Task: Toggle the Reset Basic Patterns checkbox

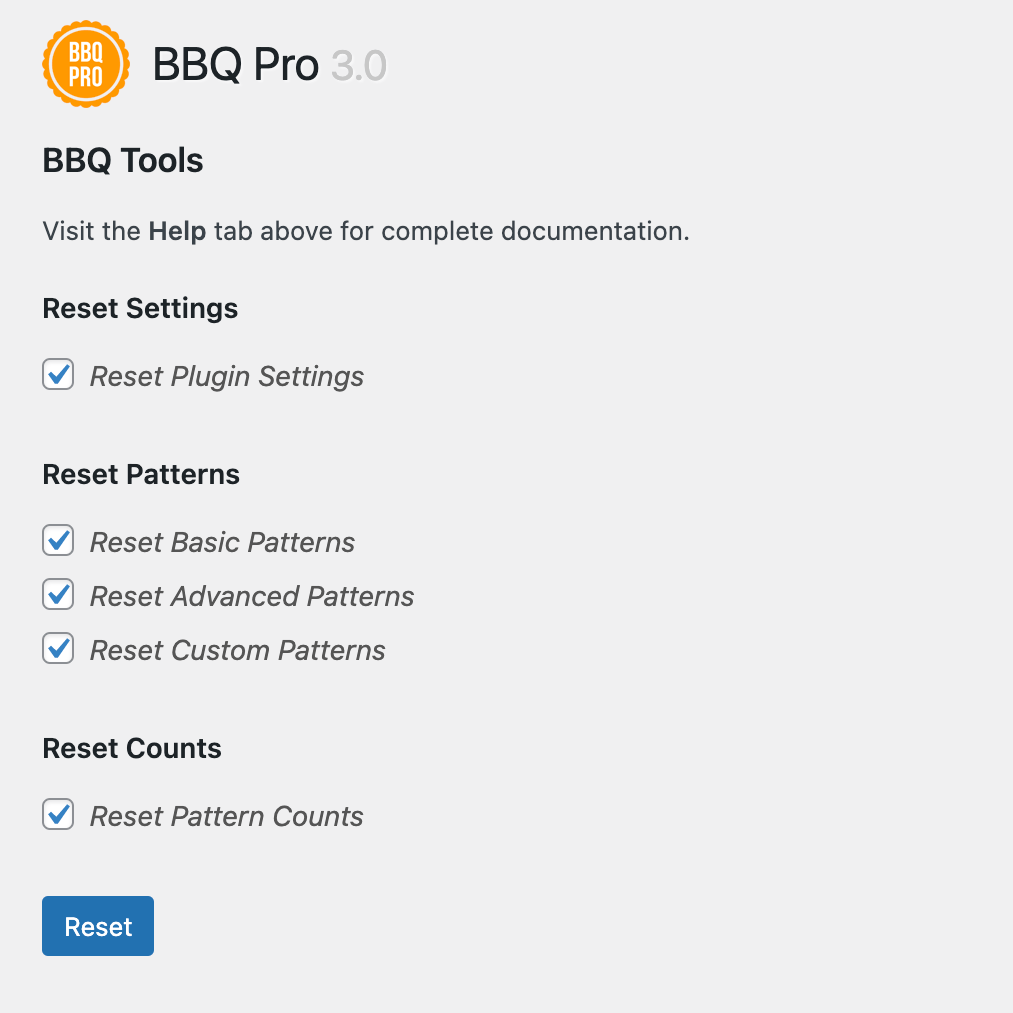Action: coord(58,541)
